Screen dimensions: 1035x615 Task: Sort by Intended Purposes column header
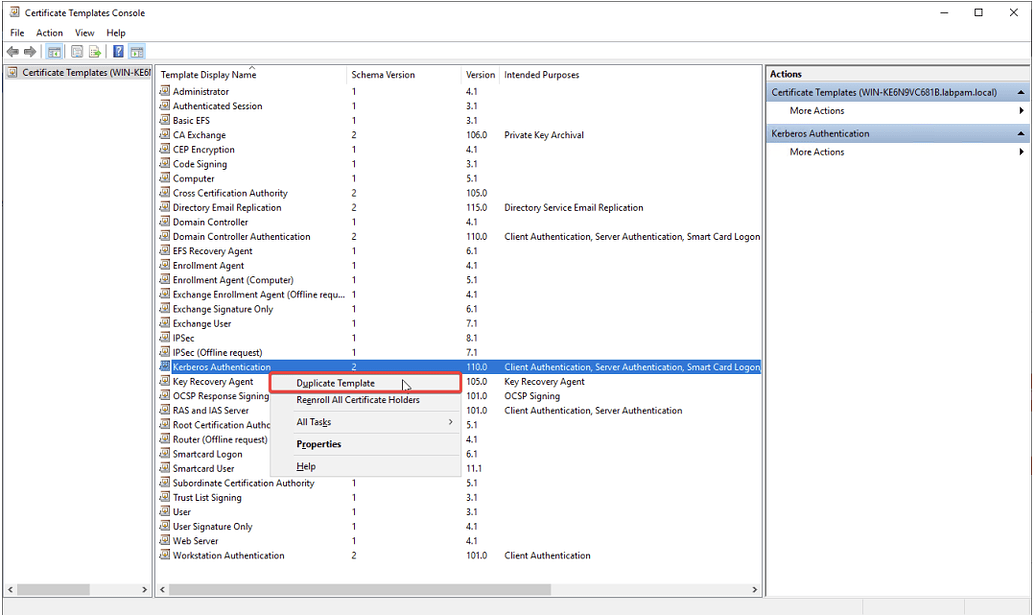tap(630, 75)
